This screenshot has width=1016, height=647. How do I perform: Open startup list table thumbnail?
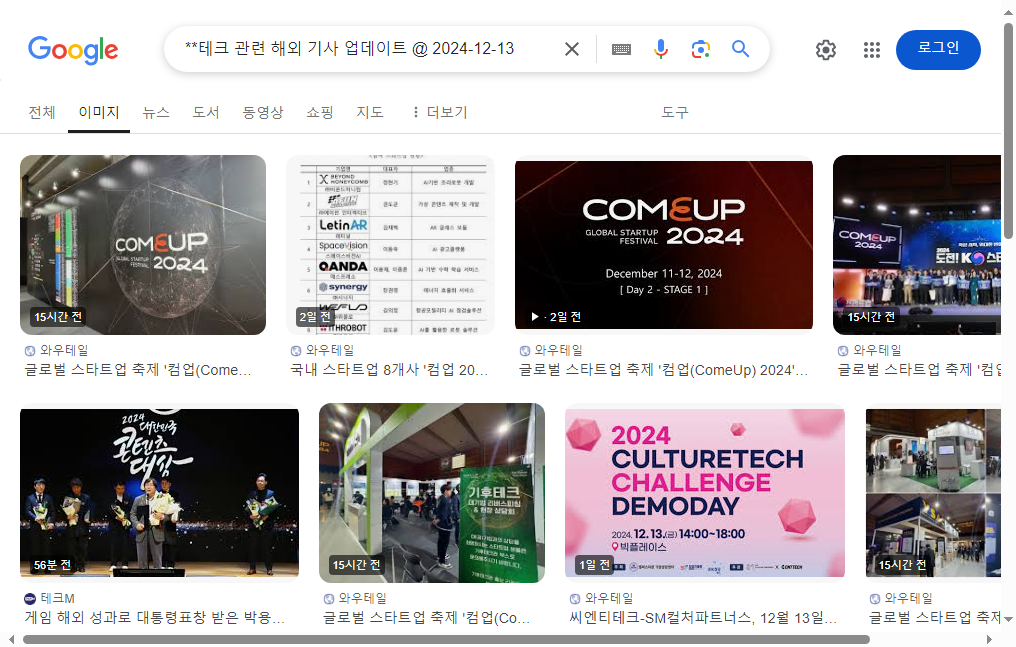click(x=390, y=245)
